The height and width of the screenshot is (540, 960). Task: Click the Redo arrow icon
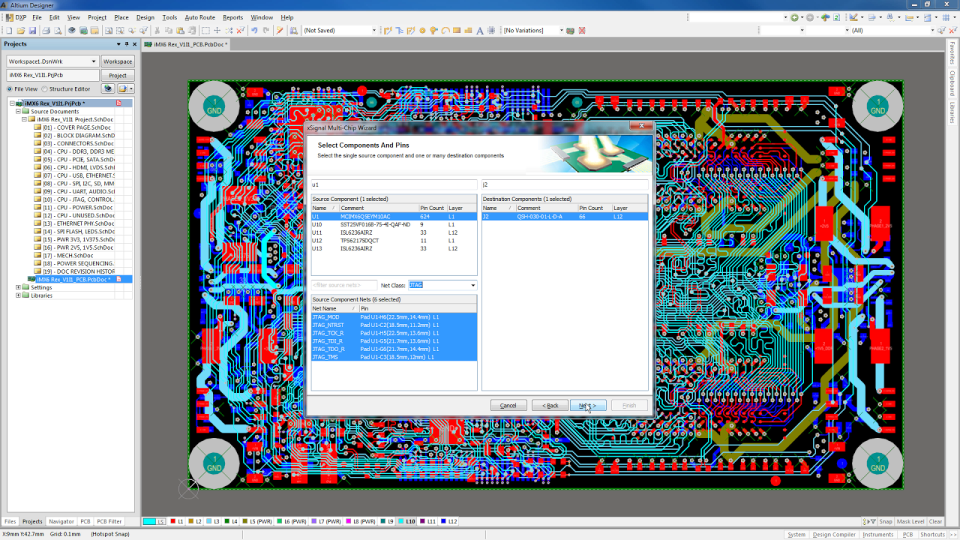pyautogui.click(x=266, y=30)
